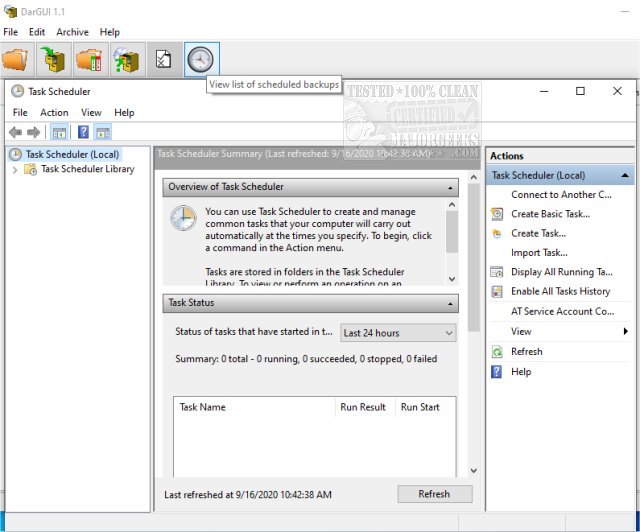The image size is (640, 532).
Task: Toggle the show/hide console tree icon
Action: point(60,132)
